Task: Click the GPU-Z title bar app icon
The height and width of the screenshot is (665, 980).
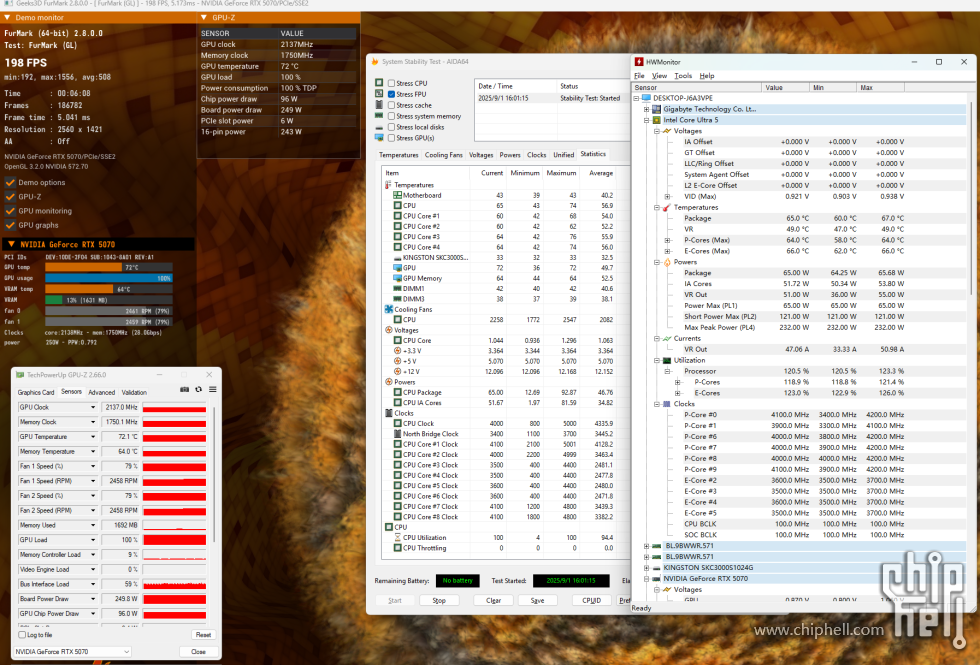Action: click(20, 375)
